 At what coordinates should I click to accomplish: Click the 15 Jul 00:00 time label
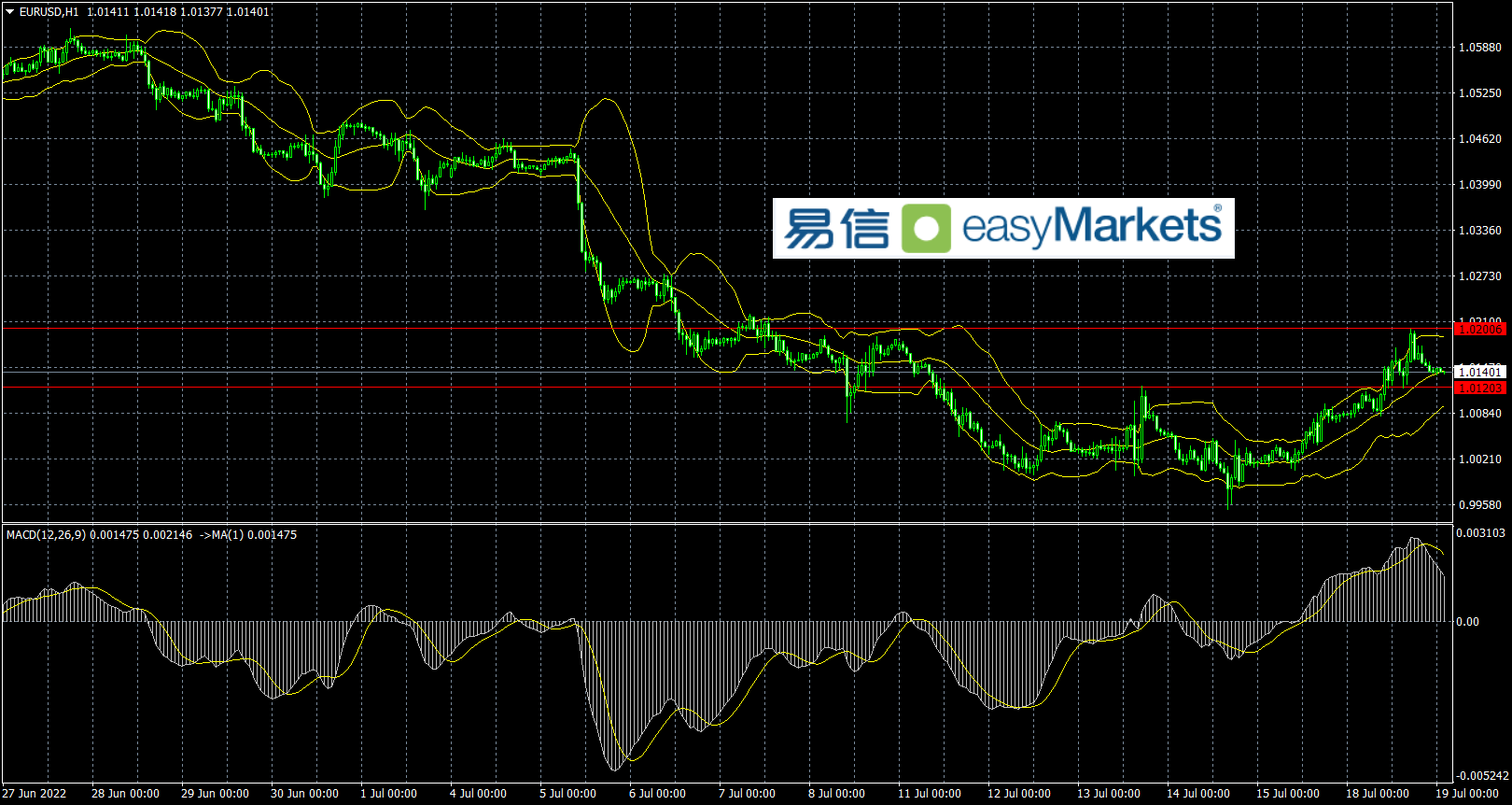pos(1287,794)
